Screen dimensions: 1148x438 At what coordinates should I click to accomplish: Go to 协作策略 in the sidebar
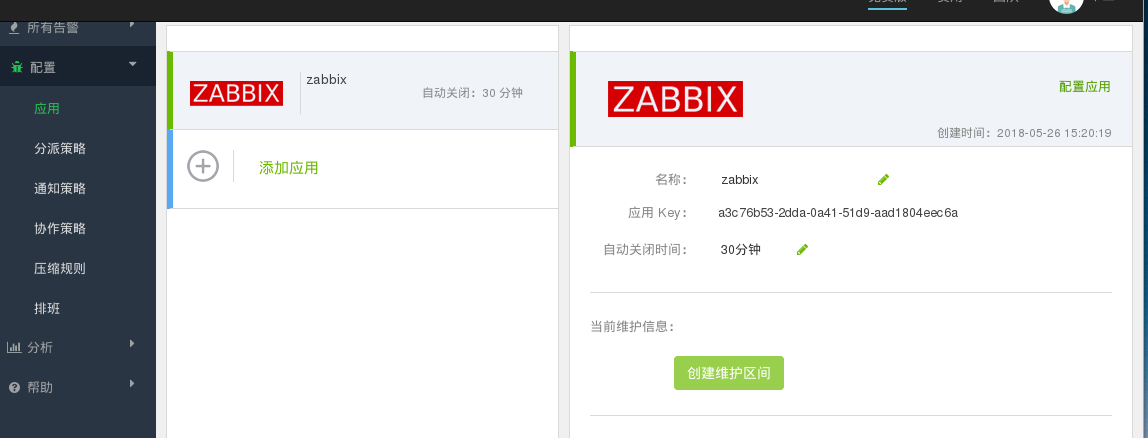point(60,229)
